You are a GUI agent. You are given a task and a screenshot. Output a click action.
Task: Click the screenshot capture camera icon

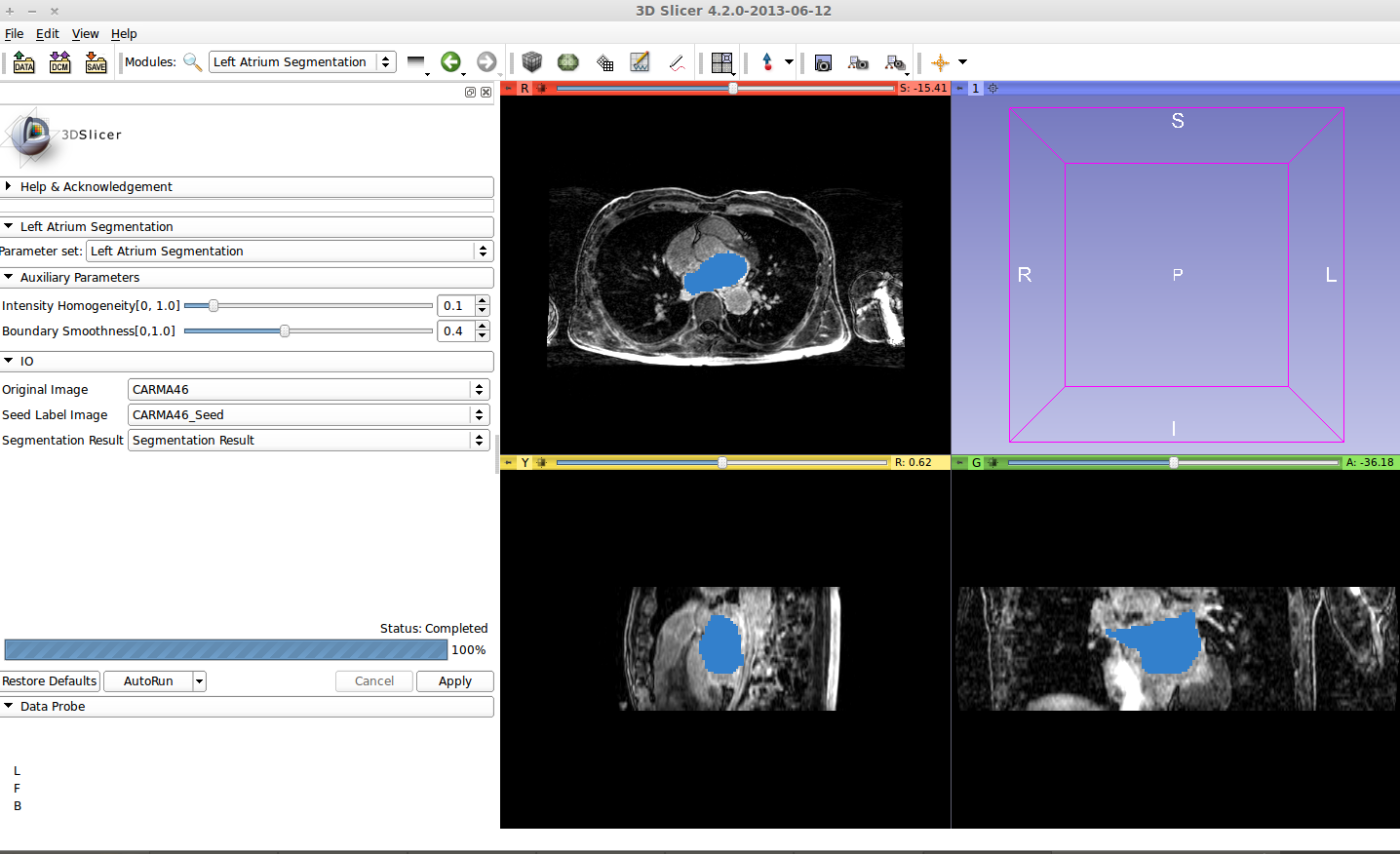[x=823, y=62]
